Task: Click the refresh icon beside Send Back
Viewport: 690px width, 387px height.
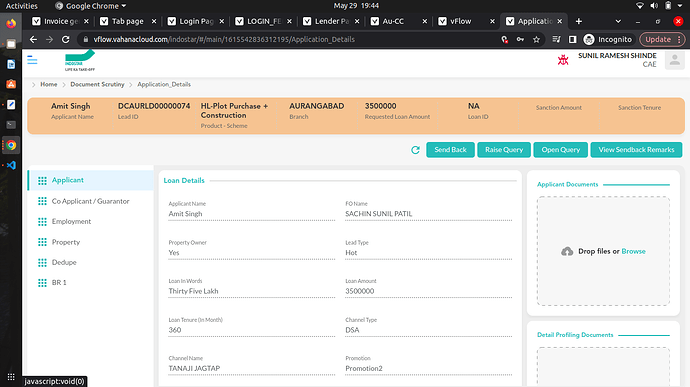Action: coord(415,150)
